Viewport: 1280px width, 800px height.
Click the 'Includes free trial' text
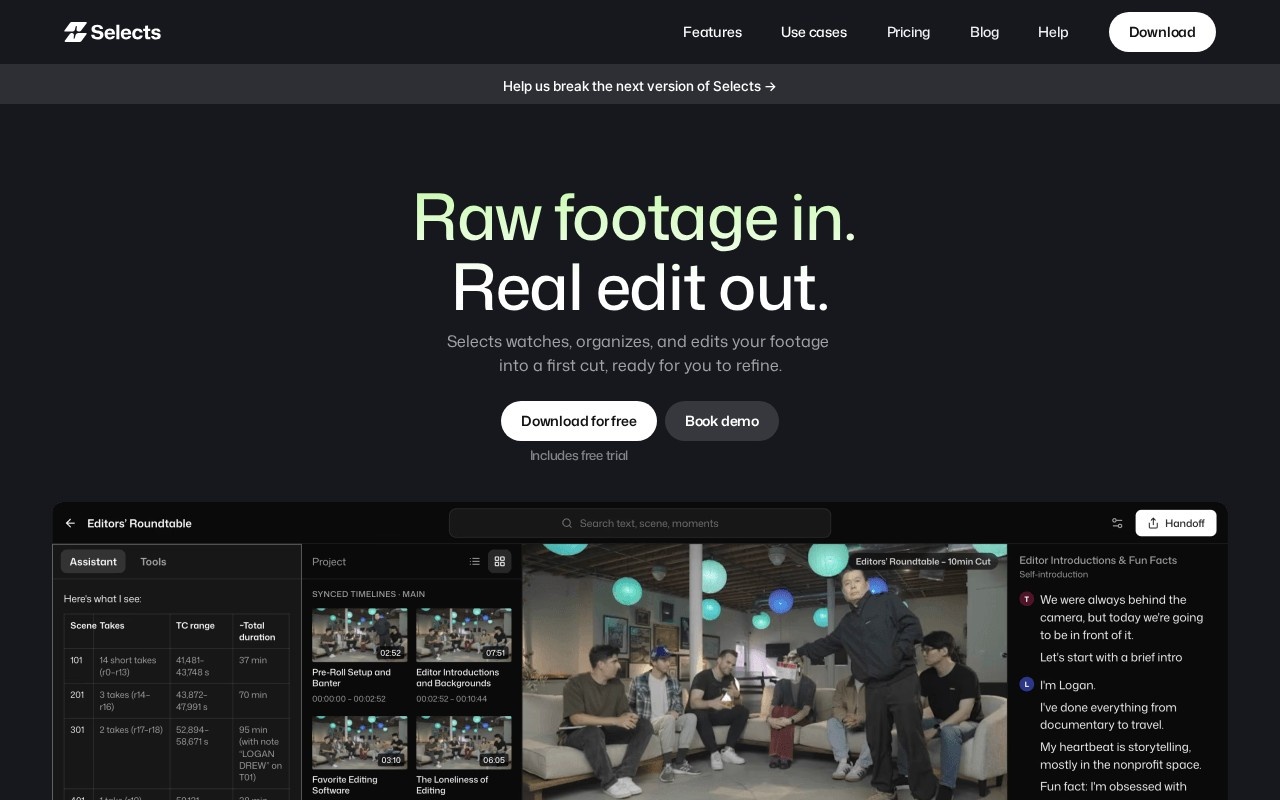(x=579, y=455)
